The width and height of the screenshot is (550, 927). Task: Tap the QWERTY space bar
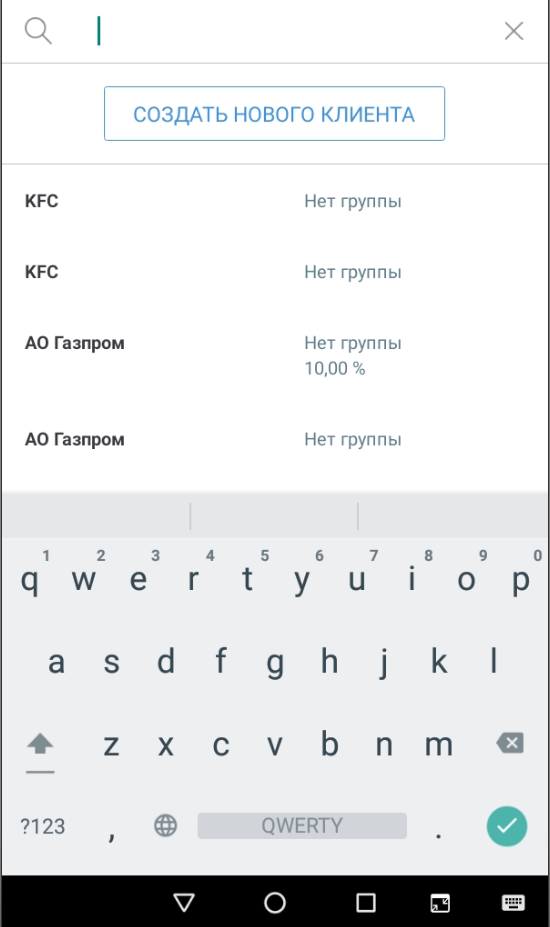click(x=302, y=825)
